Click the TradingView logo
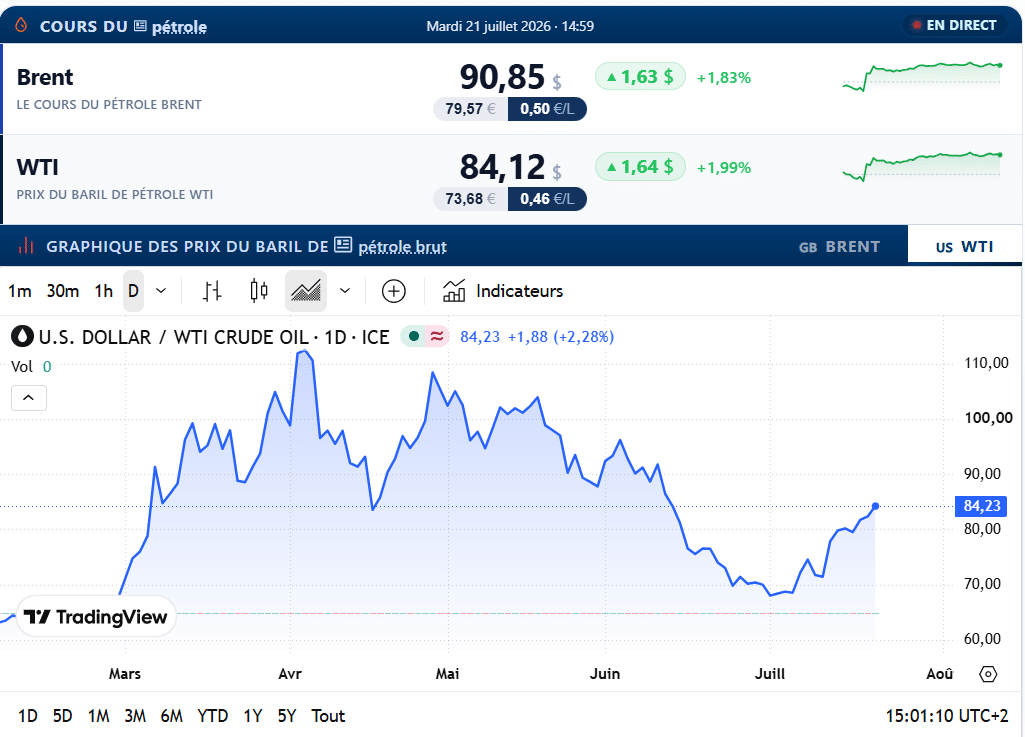 [95, 617]
